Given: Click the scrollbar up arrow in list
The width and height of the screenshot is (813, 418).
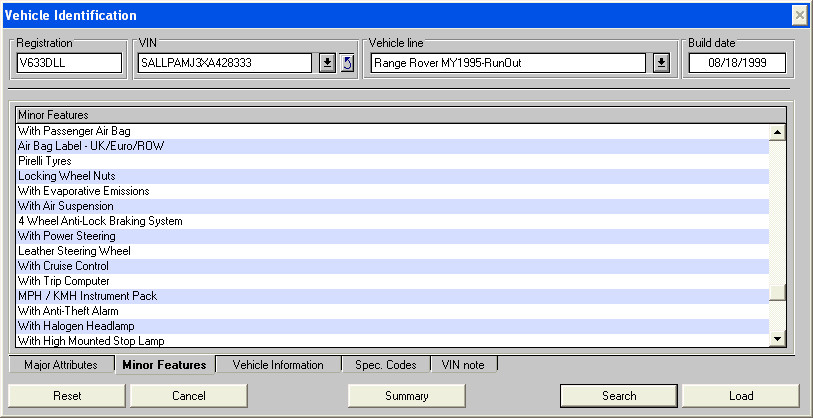Looking at the screenshot, I should coord(777,133).
